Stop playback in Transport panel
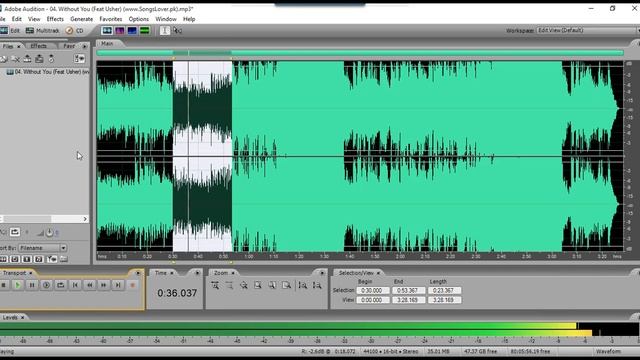The width and height of the screenshot is (640, 360). coord(4,285)
